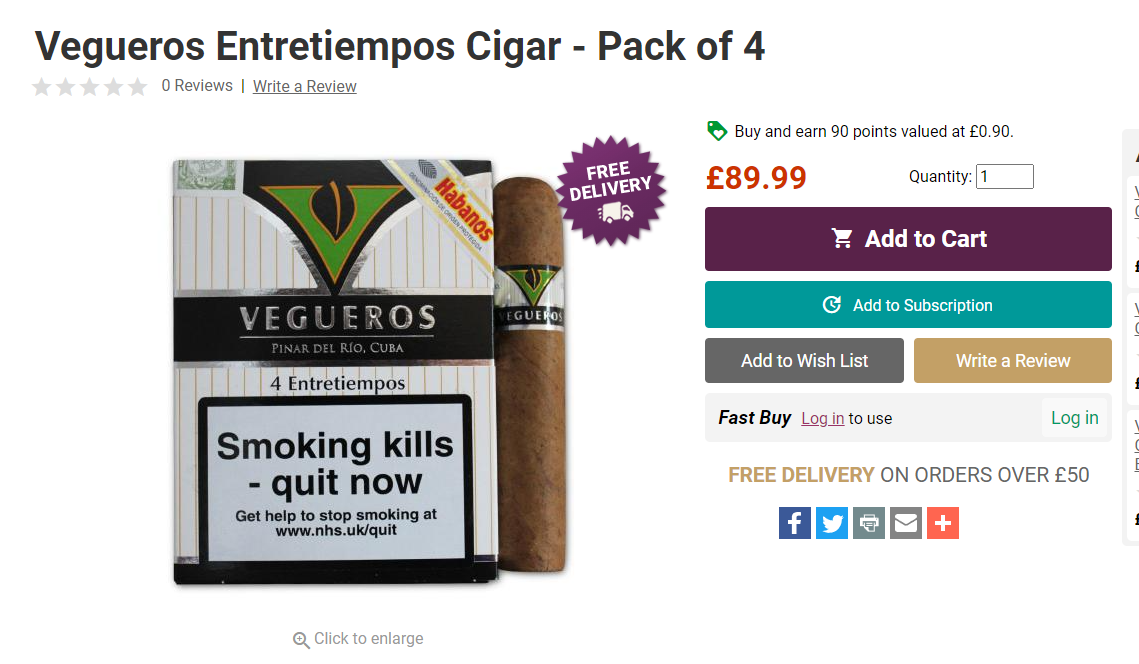Click the shopping cart icon in Add to Cart
The height and width of the screenshot is (664, 1139).
[842, 238]
